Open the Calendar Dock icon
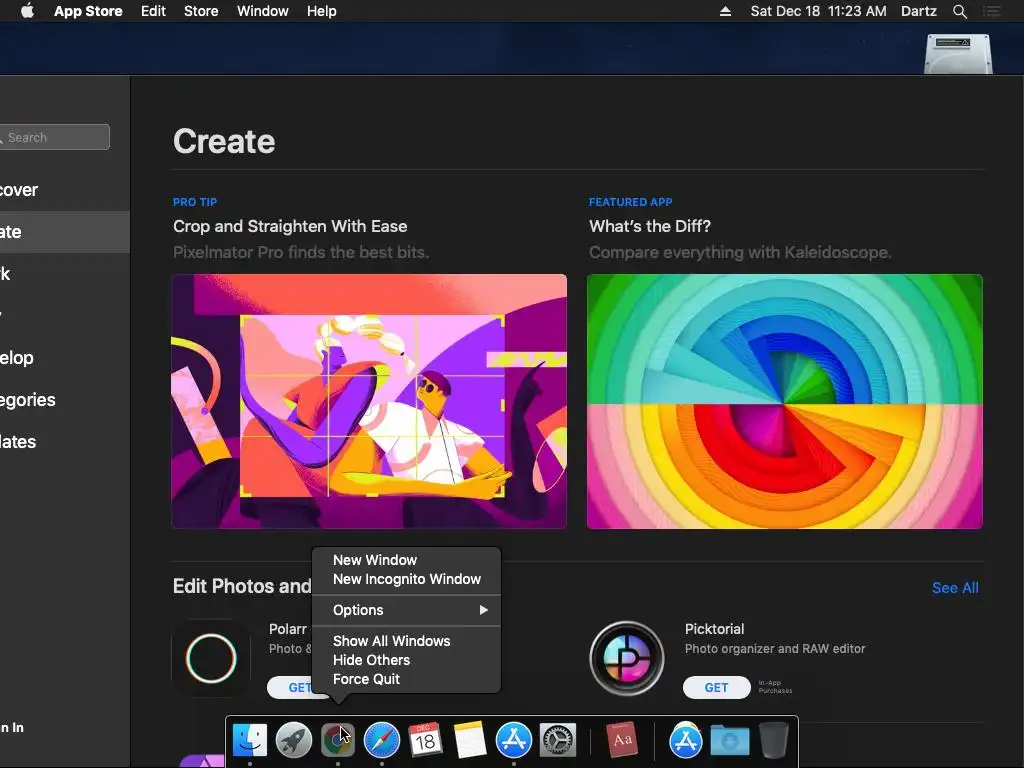The image size is (1024, 768). point(425,741)
